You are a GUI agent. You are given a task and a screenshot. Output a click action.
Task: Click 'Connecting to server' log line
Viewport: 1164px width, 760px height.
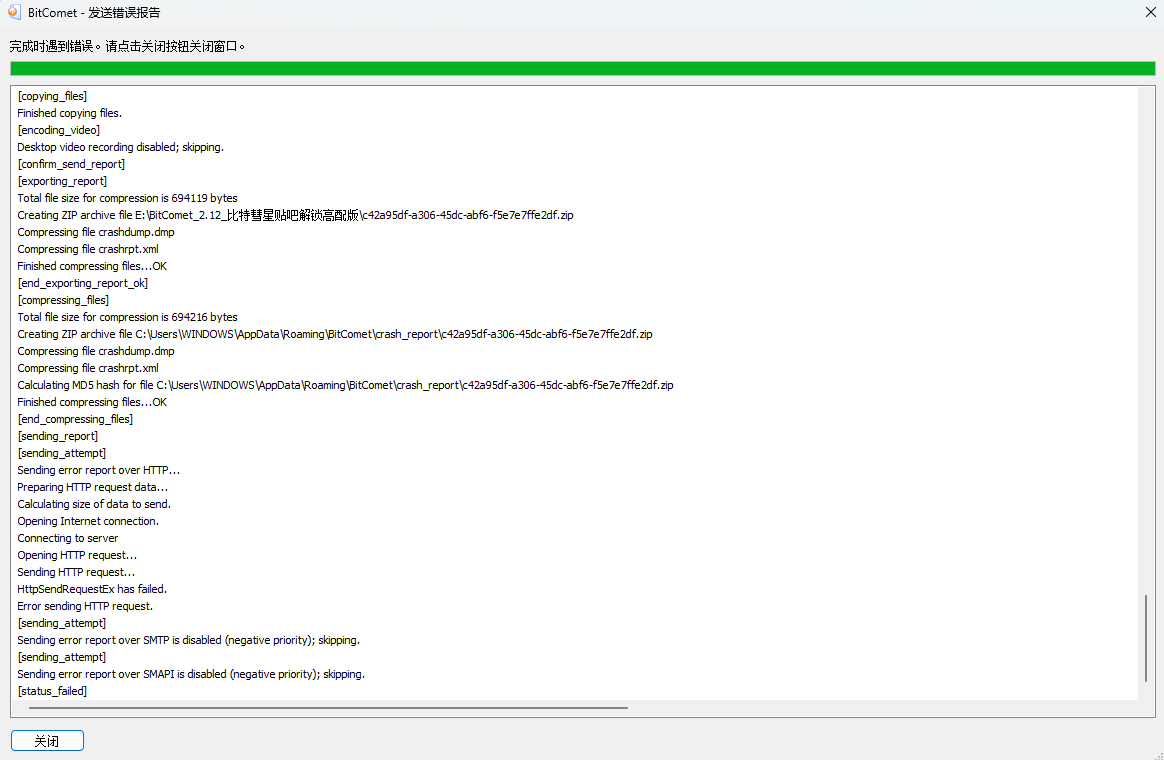coord(68,539)
